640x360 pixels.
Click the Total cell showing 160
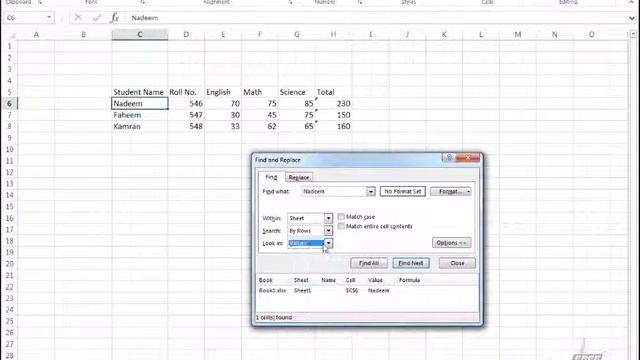[x=333, y=127]
